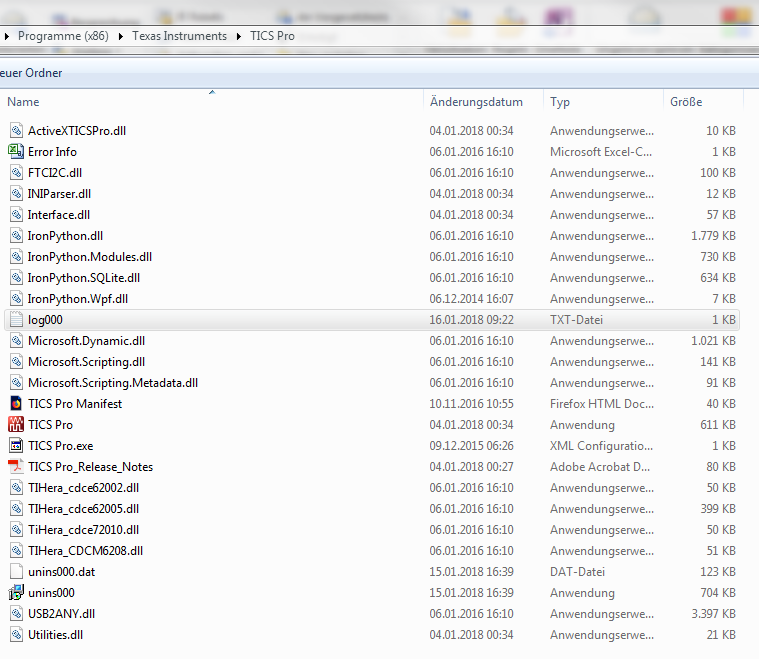
Task: Click the type Microsoft Excel-C... cell
Action: point(601,152)
